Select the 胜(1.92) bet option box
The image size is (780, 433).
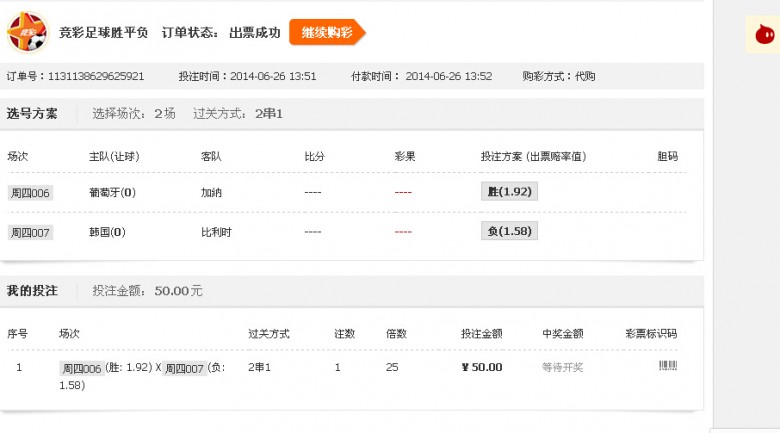pos(509,192)
